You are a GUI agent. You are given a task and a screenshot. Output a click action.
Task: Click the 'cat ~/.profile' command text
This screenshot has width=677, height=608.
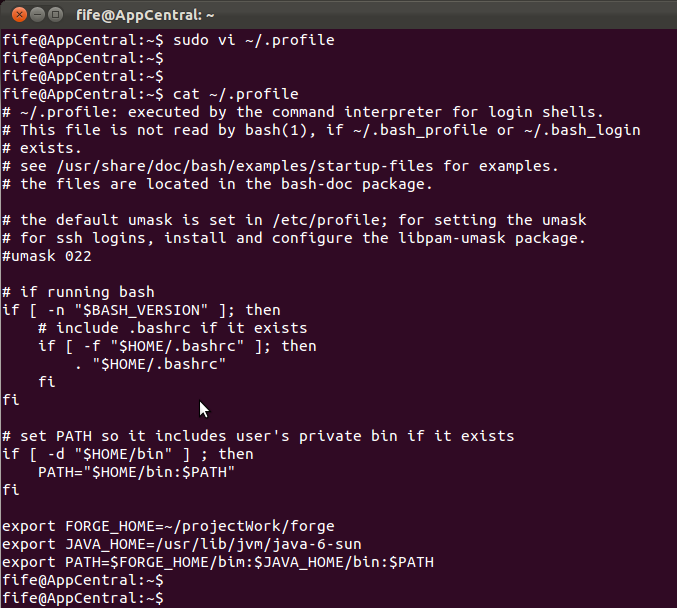pyautogui.click(x=236, y=94)
